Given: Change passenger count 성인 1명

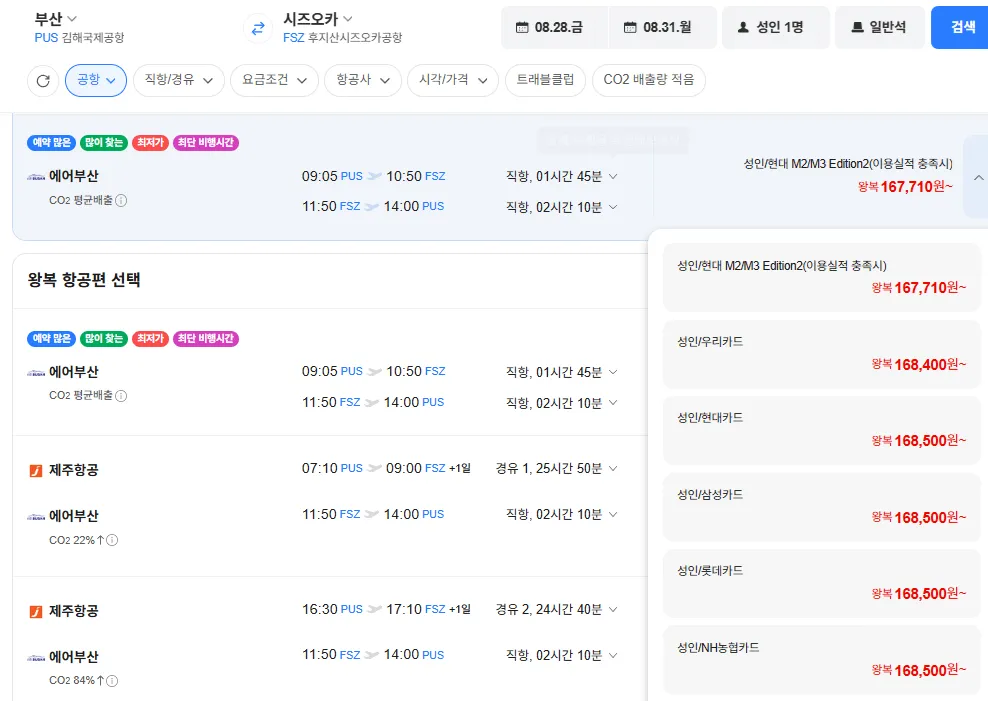Looking at the screenshot, I should click(x=776, y=27).
